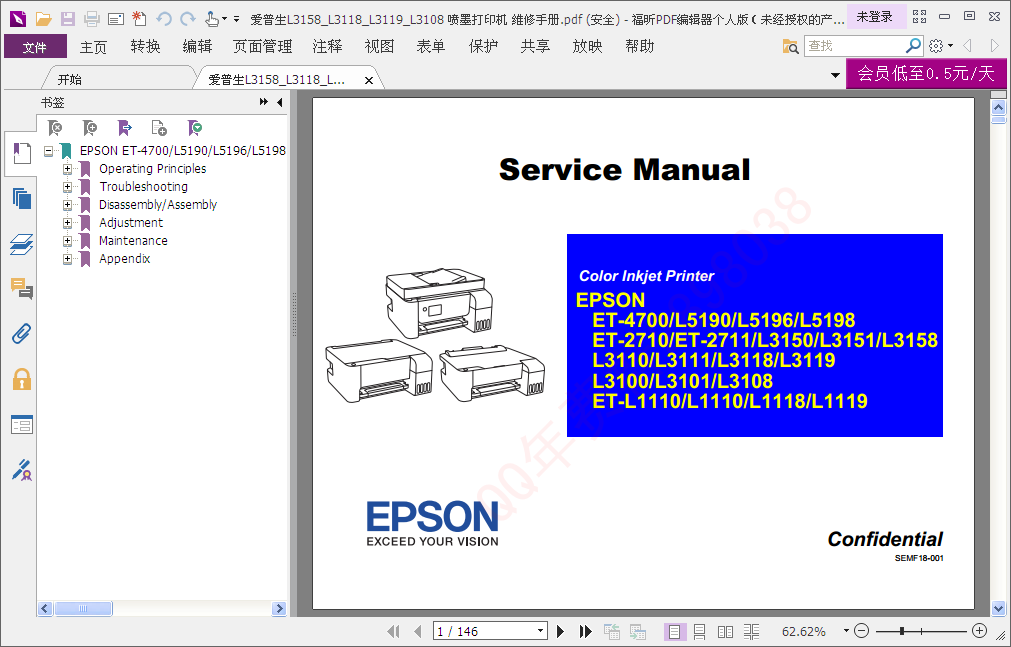This screenshot has height=647, width=1011.
Task: Open the Bookmarks side panel icon
Action: point(21,154)
